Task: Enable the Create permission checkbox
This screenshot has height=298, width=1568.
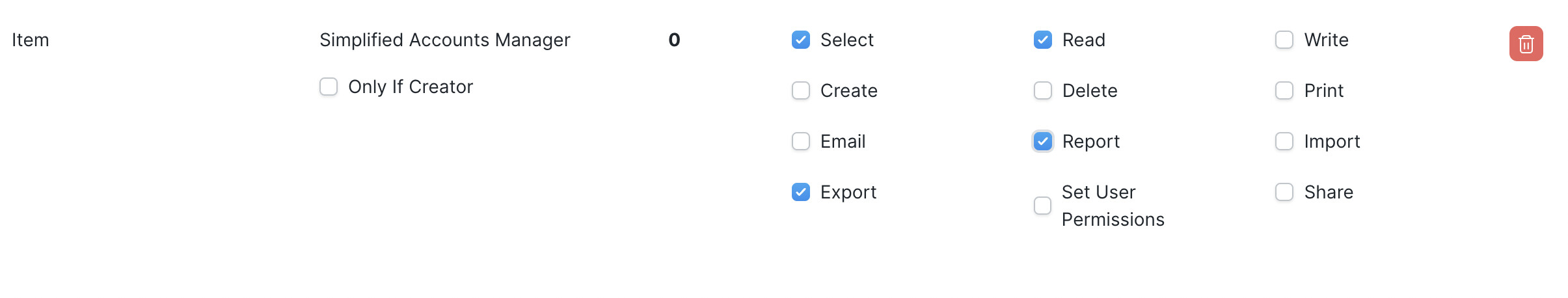Action: (x=801, y=90)
